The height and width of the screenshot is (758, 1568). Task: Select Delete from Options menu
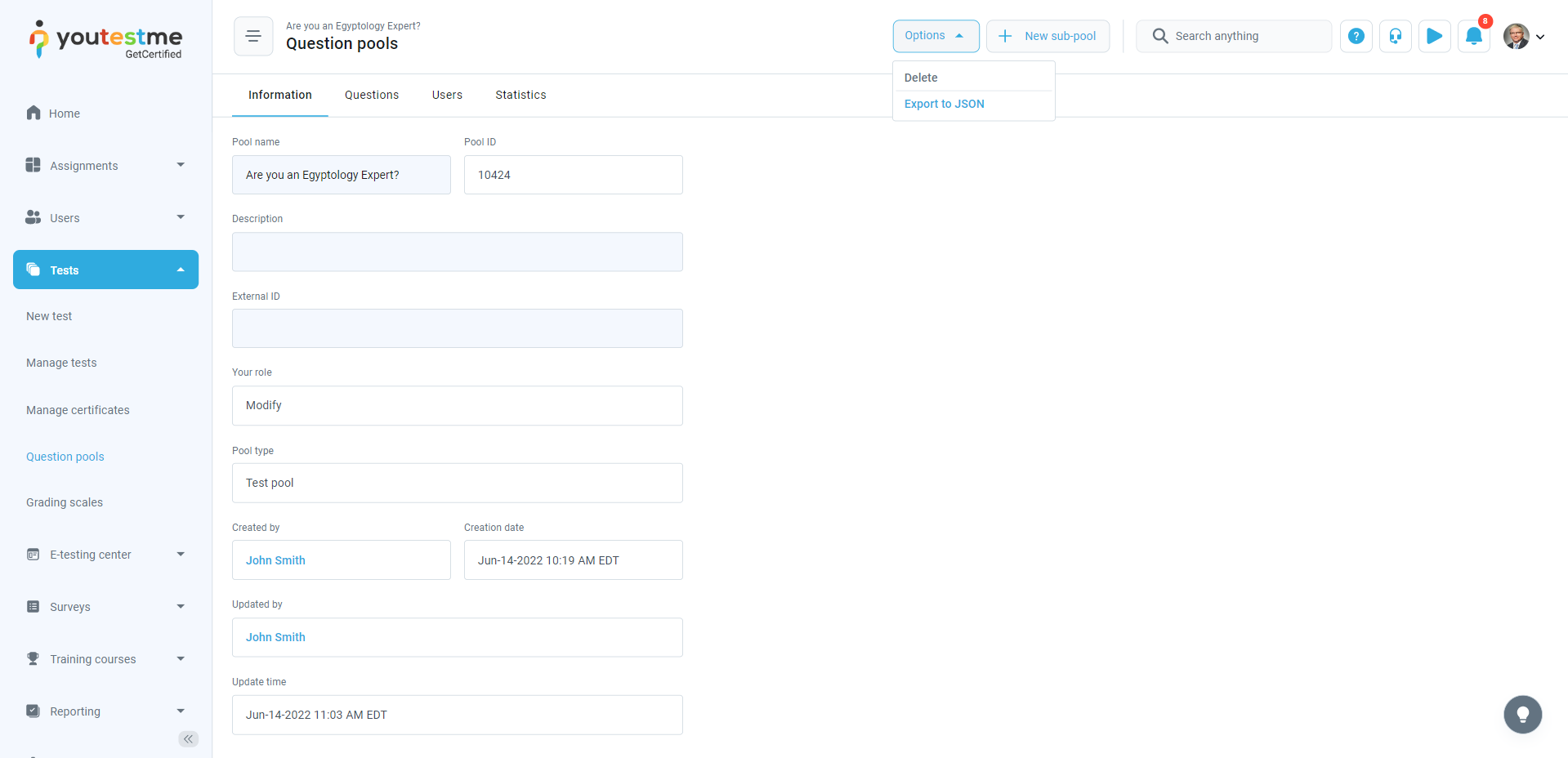pyautogui.click(x=921, y=78)
